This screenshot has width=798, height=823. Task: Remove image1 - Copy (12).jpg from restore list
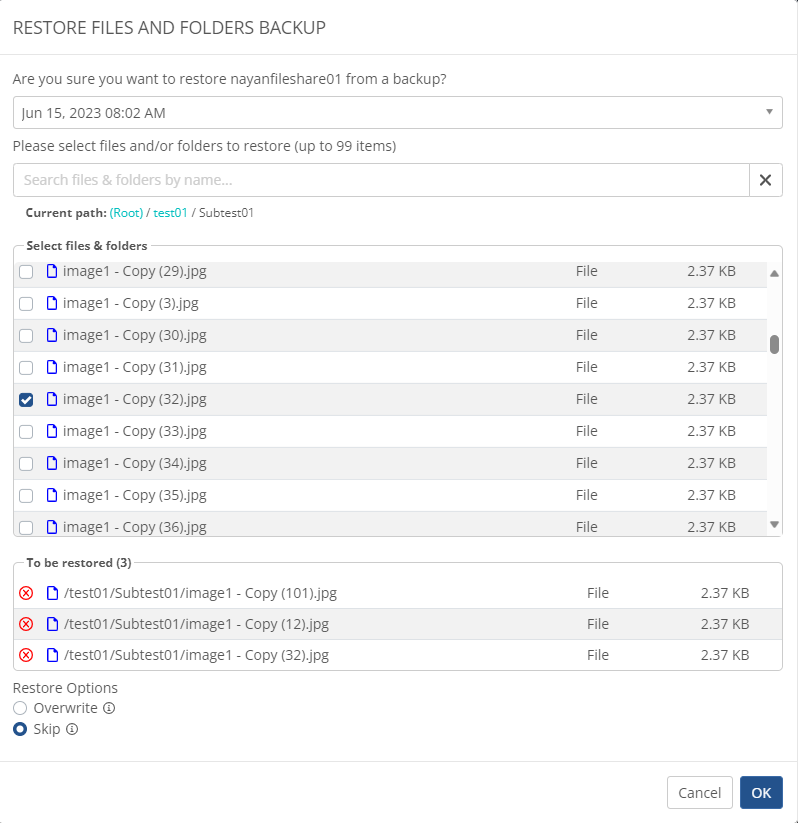(26, 624)
